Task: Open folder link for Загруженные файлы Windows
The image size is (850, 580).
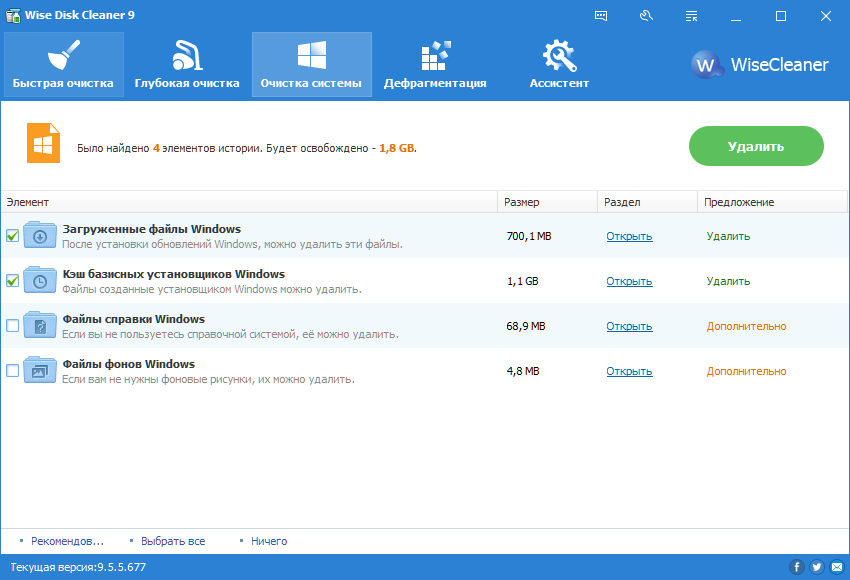Action: pos(629,236)
